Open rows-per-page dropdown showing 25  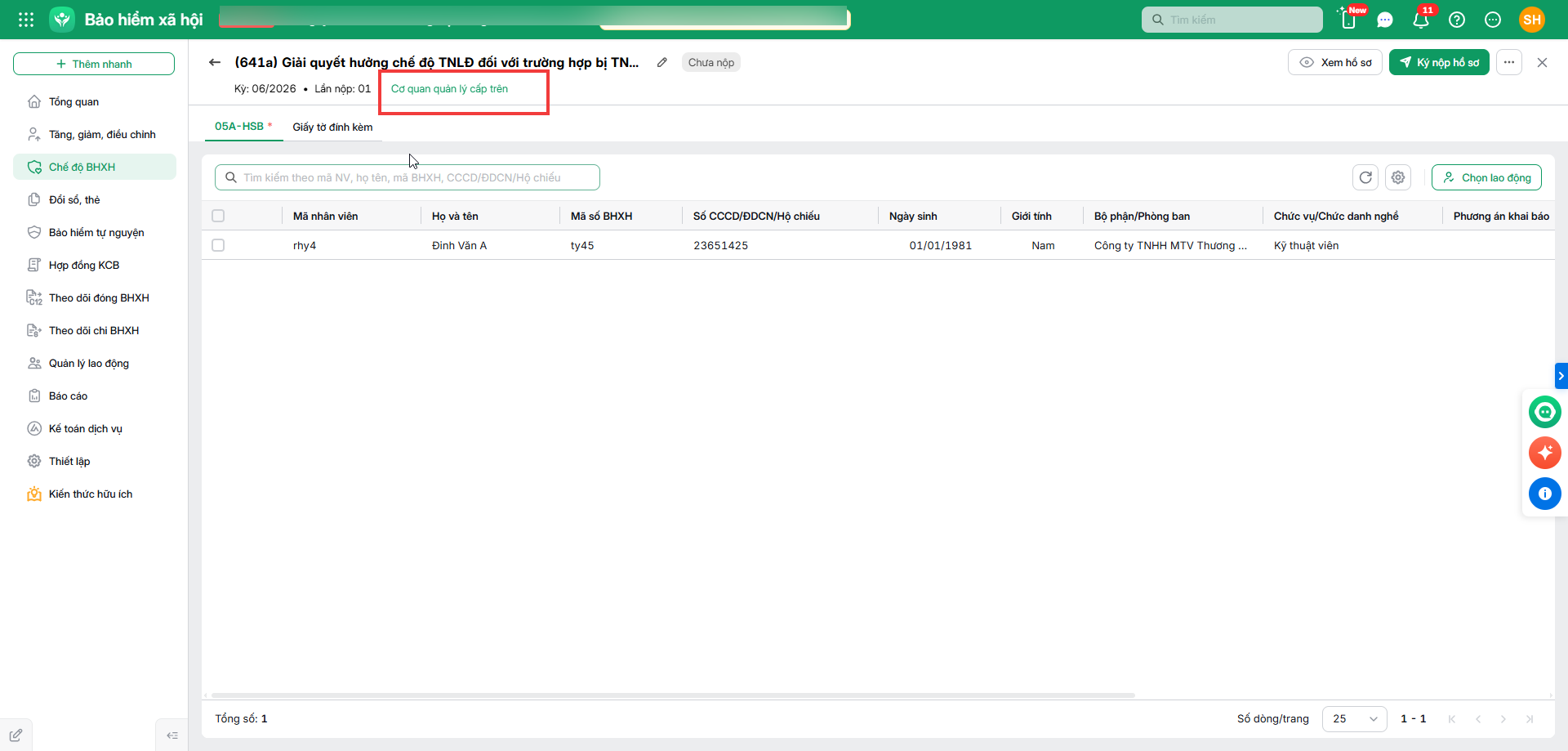[x=1354, y=718]
